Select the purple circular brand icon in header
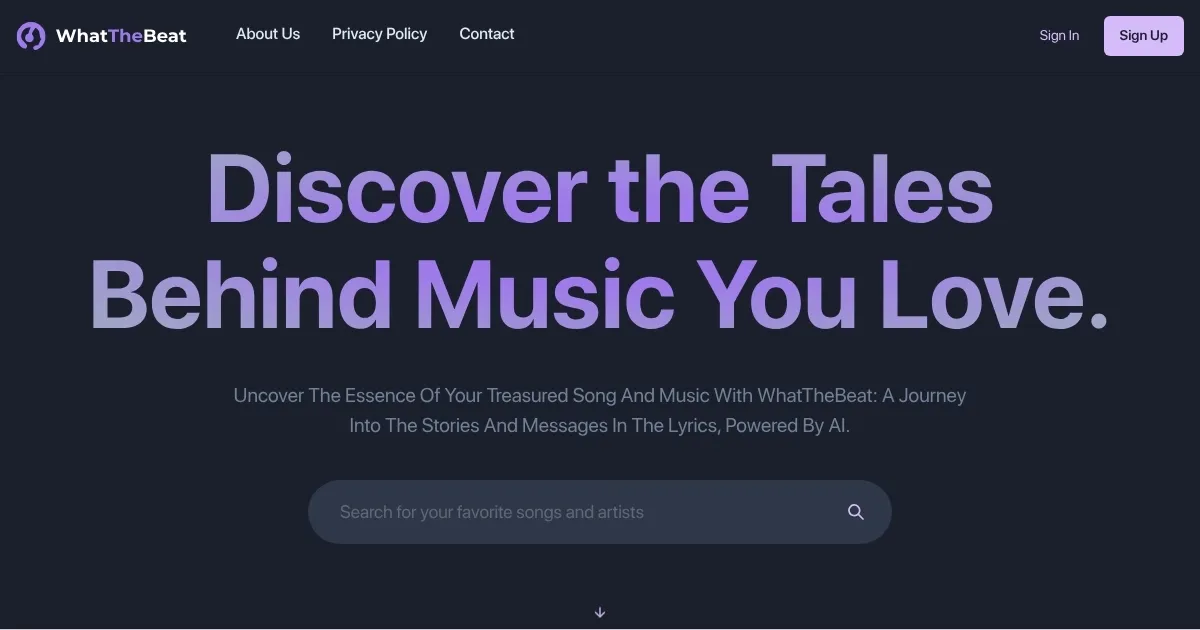1200x630 pixels. click(x=29, y=35)
